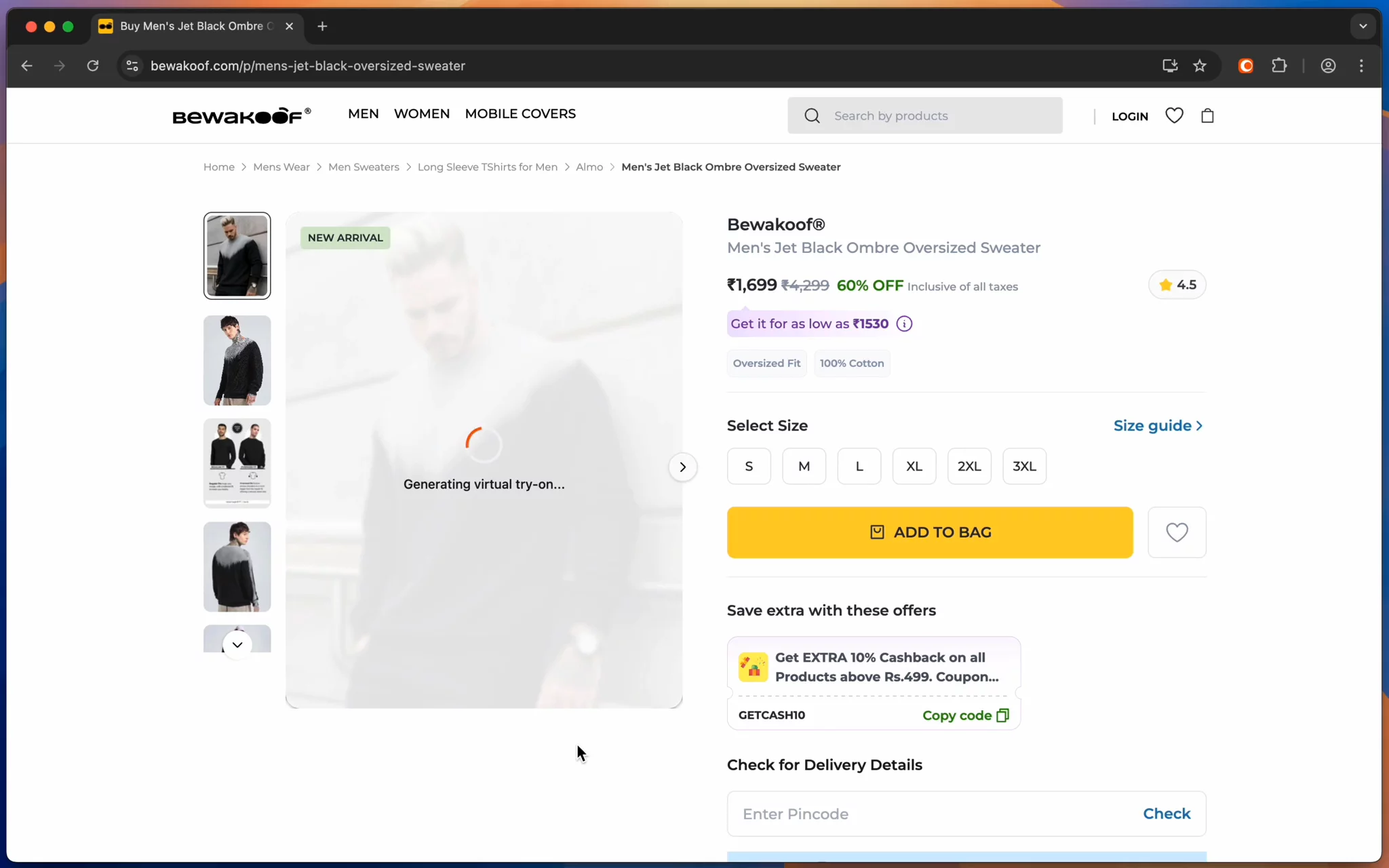
Task: Open the MEN menu
Action: coord(363,114)
